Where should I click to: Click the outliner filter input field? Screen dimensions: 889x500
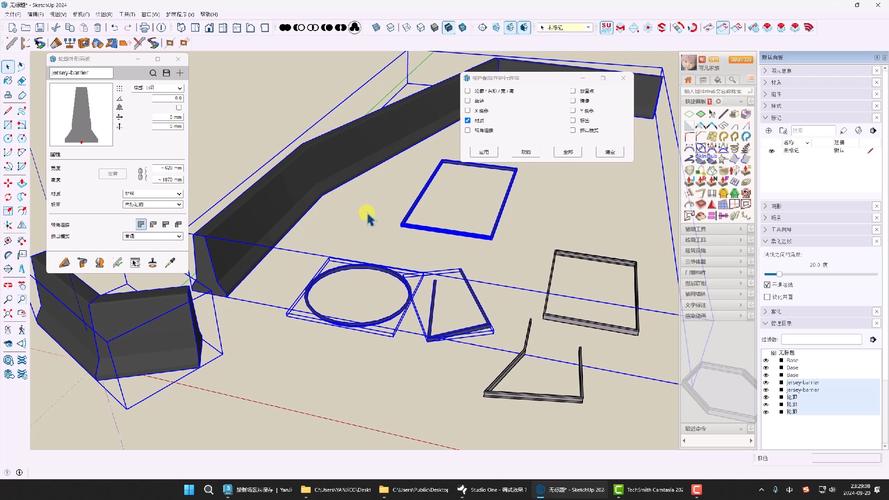click(822, 339)
